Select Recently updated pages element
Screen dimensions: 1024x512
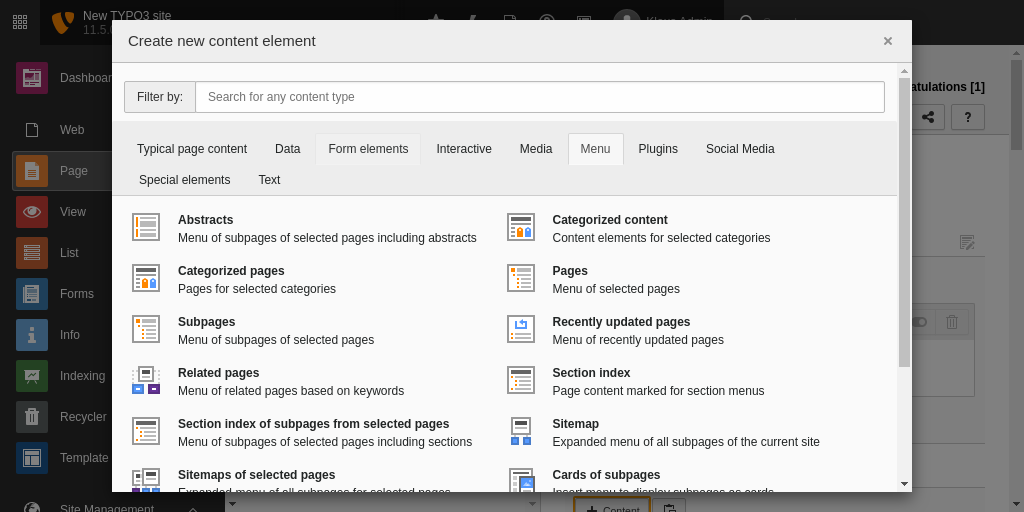click(692, 330)
